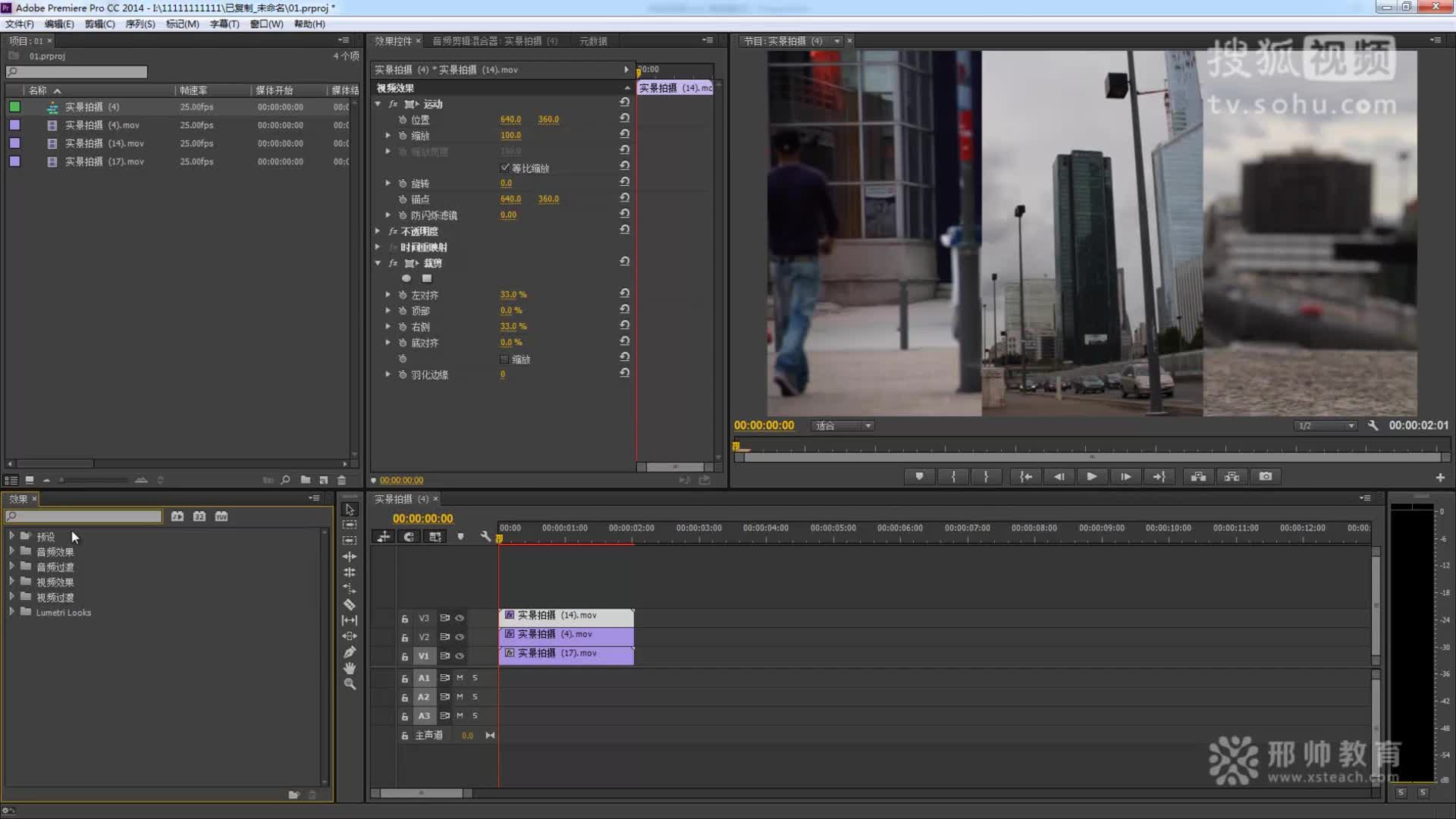Open playback resolution 1/2 dropdown
Viewport: 1456px width, 819px height.
click(1326, 426)
